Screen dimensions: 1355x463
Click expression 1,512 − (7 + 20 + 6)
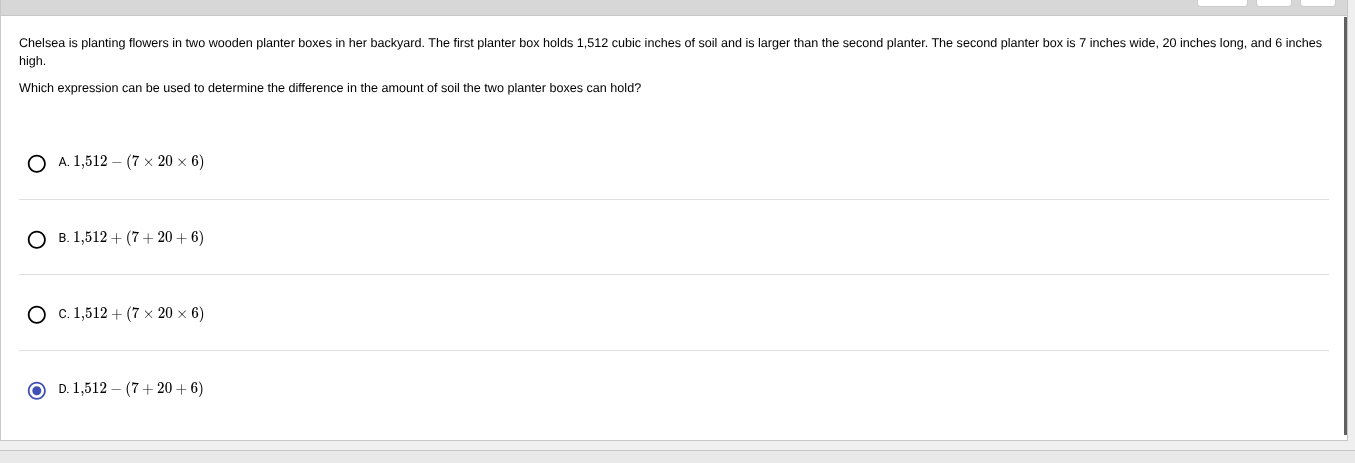(x=138, y=389)
